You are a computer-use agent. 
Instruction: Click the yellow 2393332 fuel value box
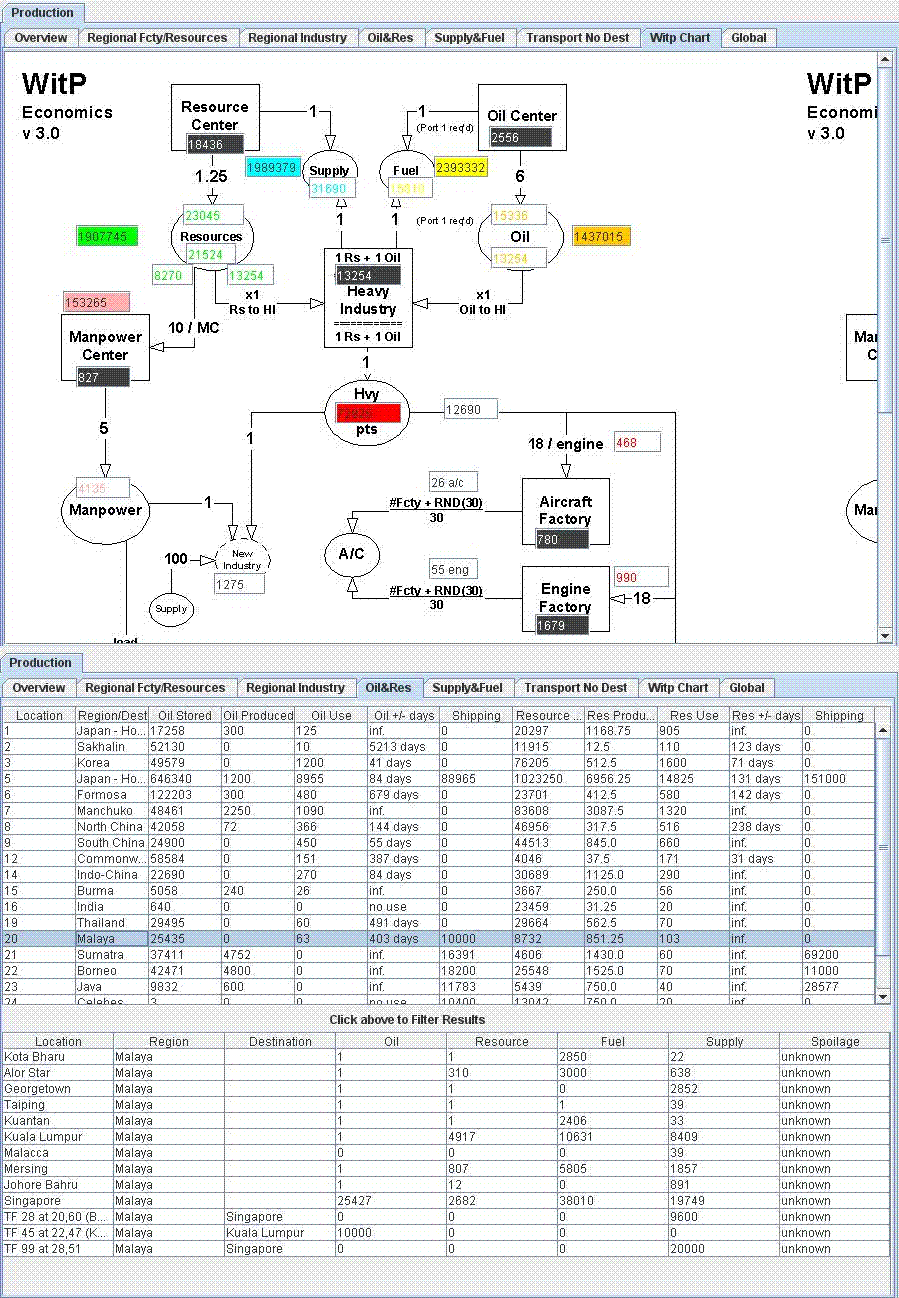pyautogui.click(x=461, y=168)
